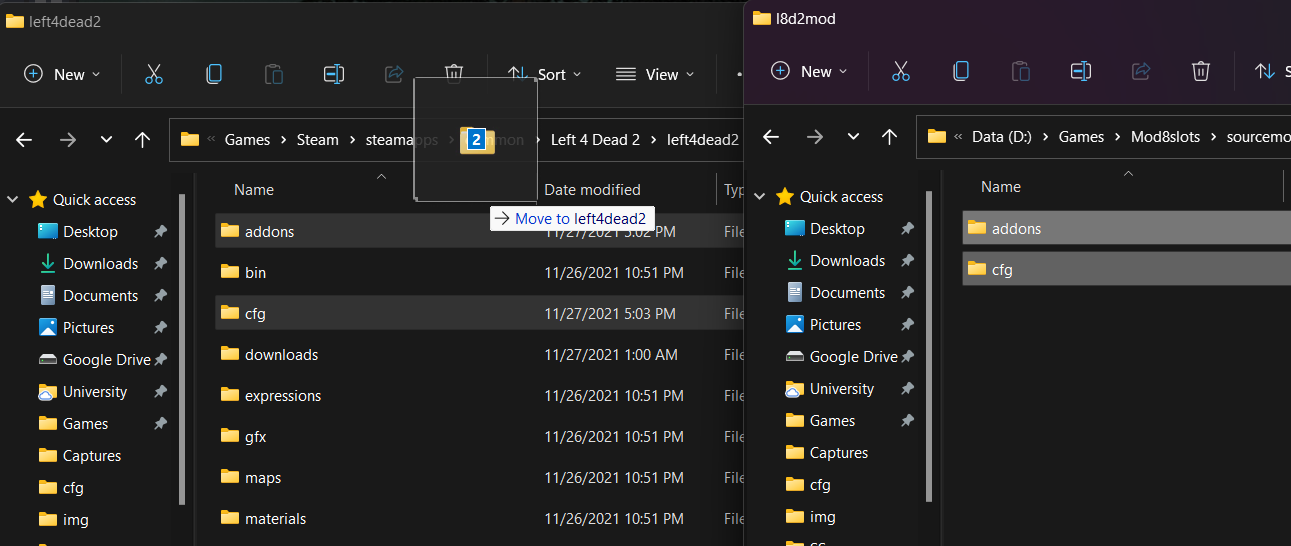The width and height of the screenshot is (1291, 546).
Task: Open Sort dropdown in left4dead2 toolbar
Action: 545,74
